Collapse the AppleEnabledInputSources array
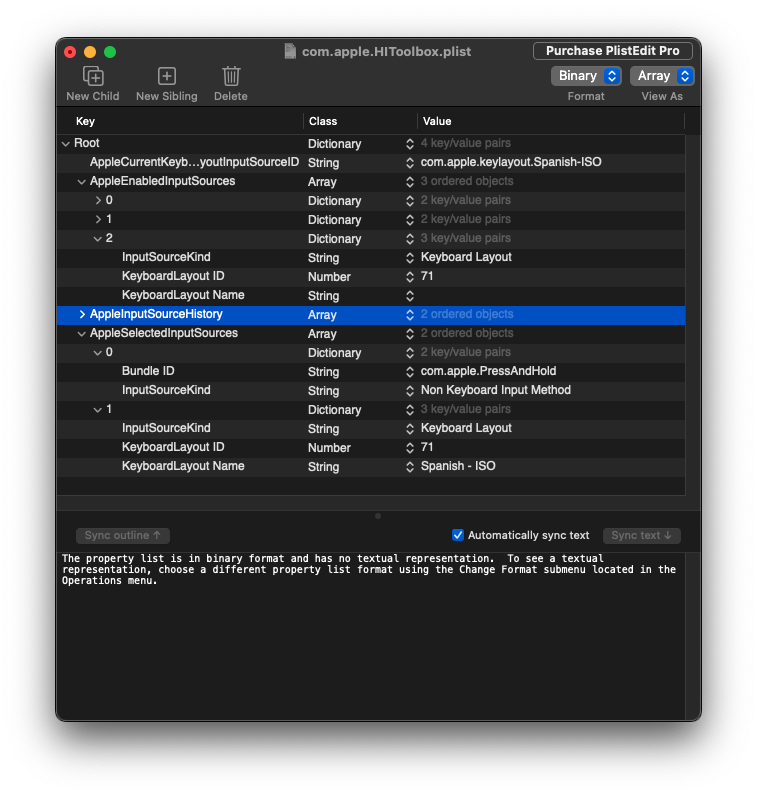This screenshot has height=795, width=757. [82, 182]
